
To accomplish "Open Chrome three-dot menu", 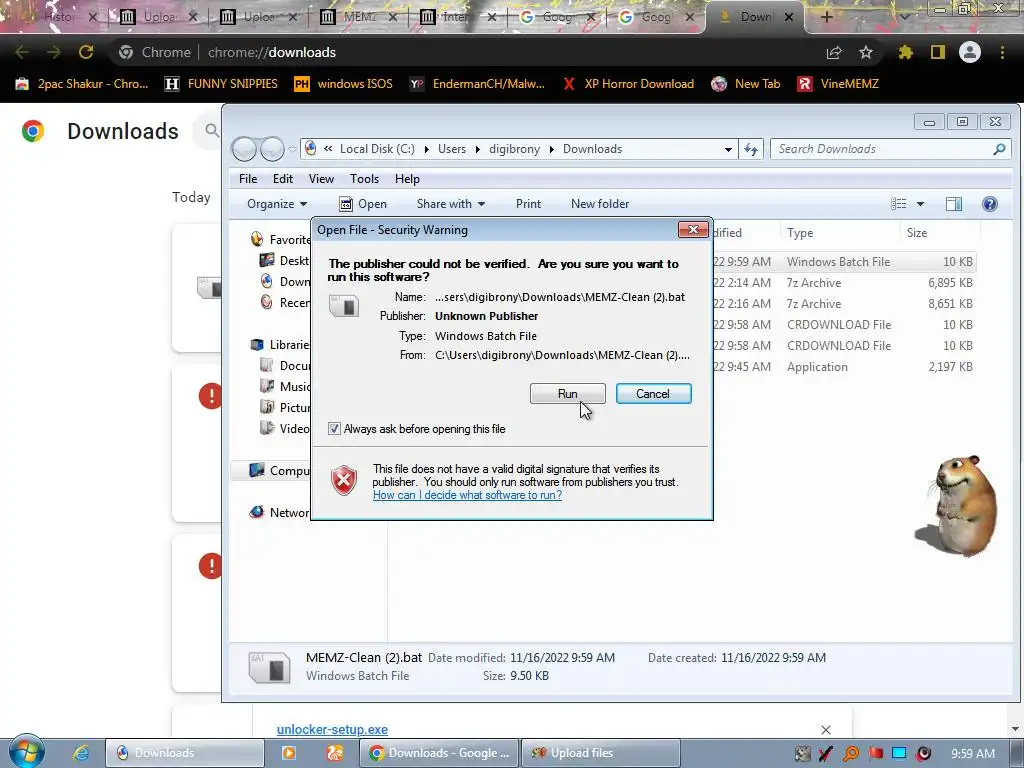I will coord(1002,52).
